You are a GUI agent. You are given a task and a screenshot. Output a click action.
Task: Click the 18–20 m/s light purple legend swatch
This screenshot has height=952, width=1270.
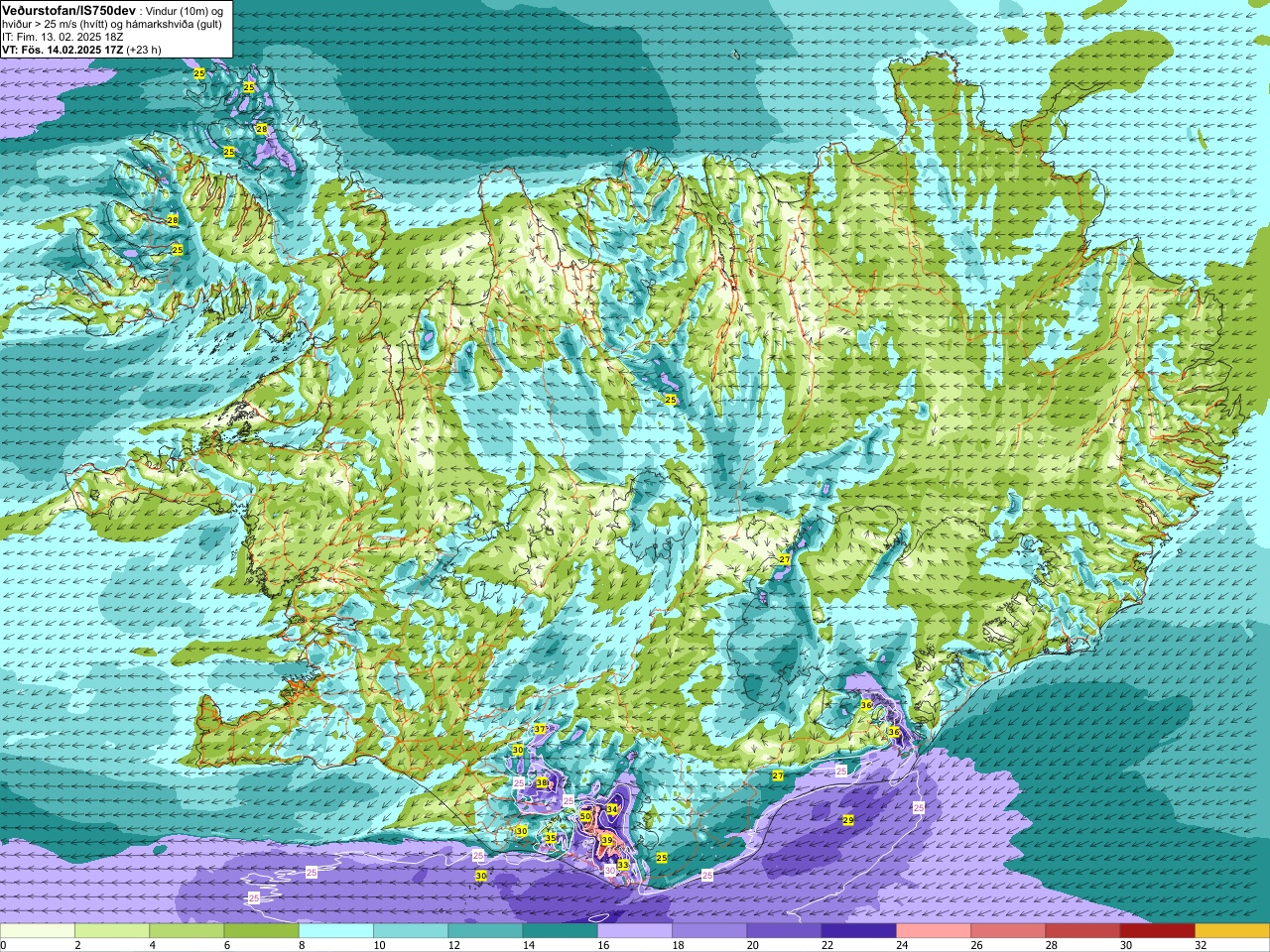(x=709, y=931)
